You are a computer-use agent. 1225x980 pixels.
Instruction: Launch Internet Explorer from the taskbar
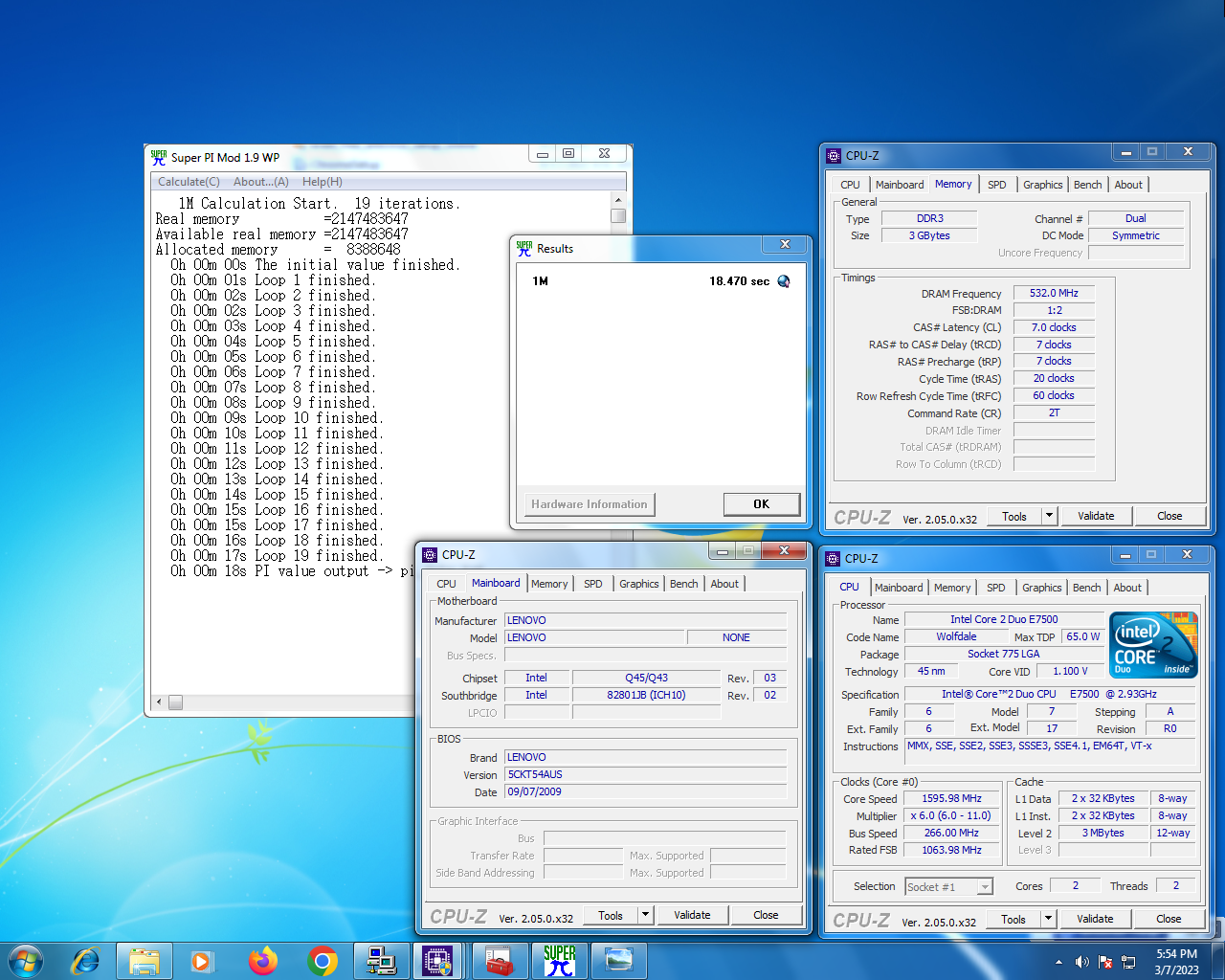(x=85, y=960)
